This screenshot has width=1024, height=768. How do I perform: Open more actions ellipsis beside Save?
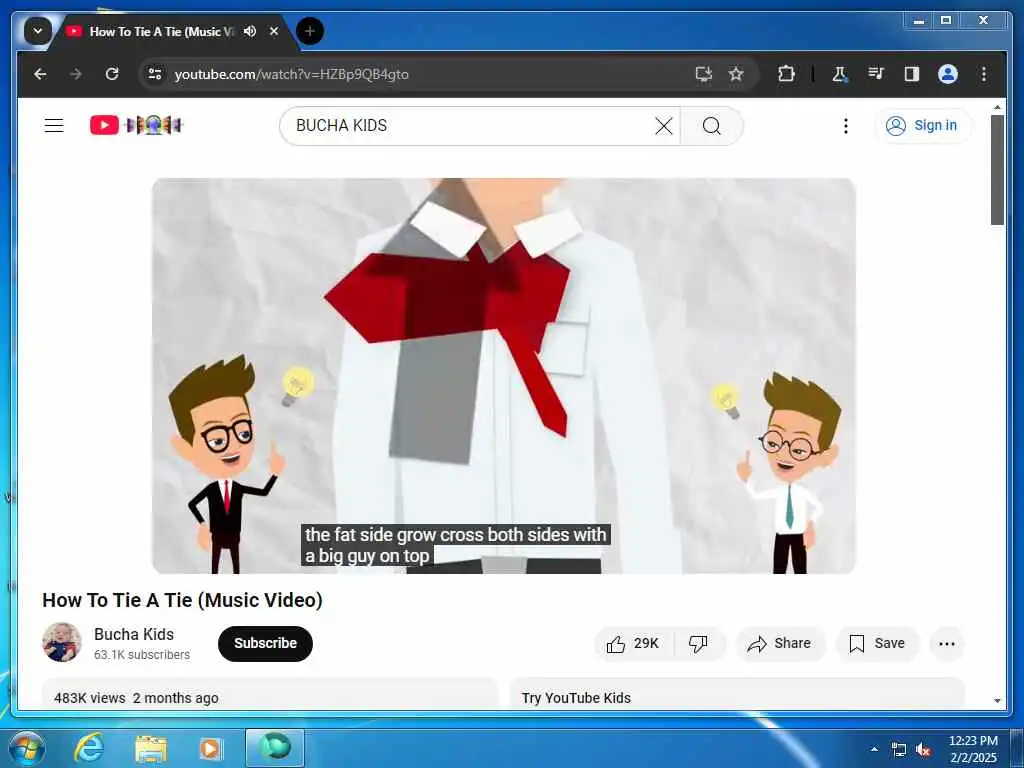click(946, 644)
